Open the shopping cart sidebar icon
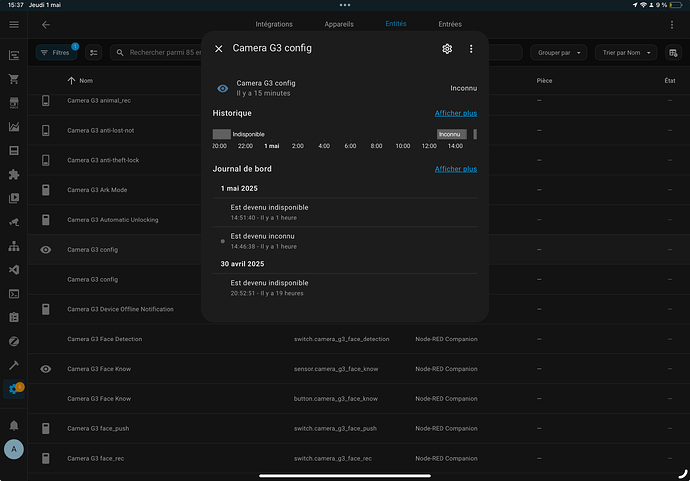The image size is (690, 481). tap(14, 79)
